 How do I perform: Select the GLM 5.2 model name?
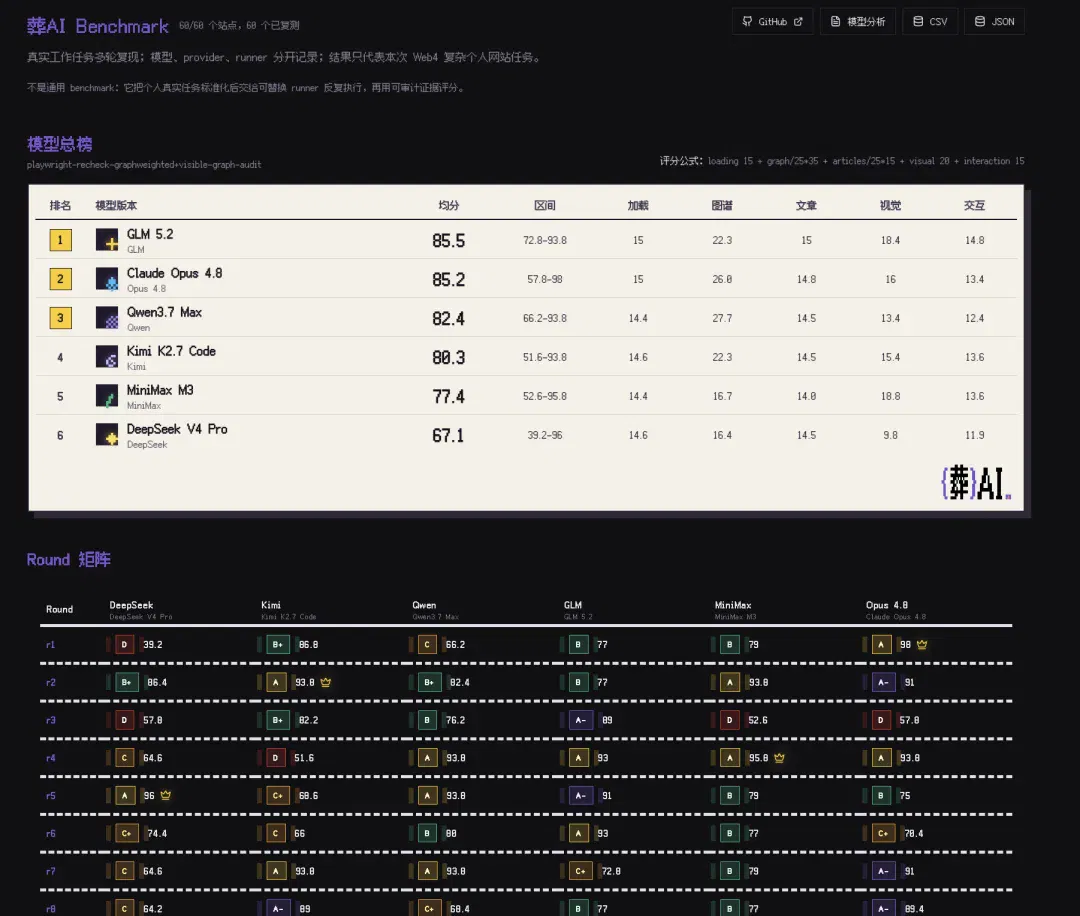pyautogui.click(x=150, y=234)
